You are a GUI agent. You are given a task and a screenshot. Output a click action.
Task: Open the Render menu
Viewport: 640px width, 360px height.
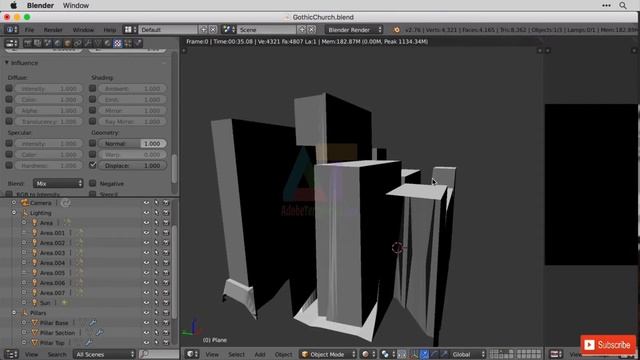53,30
